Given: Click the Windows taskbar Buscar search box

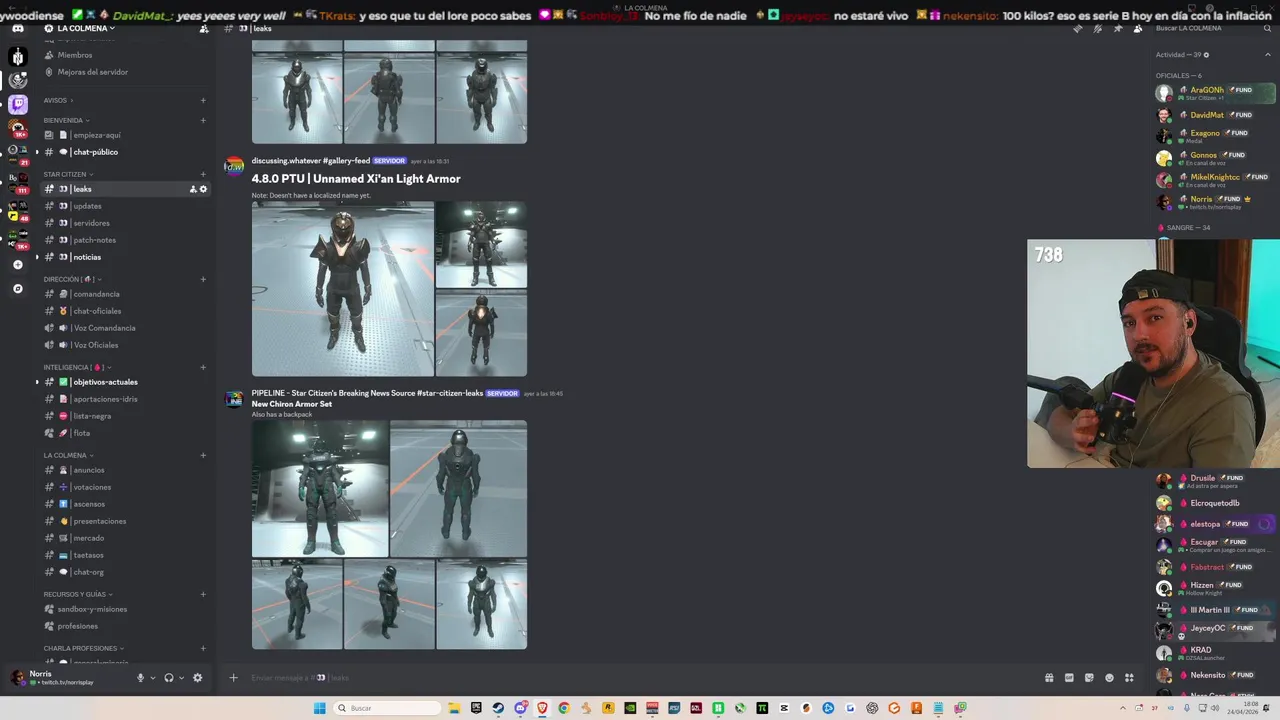Looking at the screenshot, I should point(388,708).
